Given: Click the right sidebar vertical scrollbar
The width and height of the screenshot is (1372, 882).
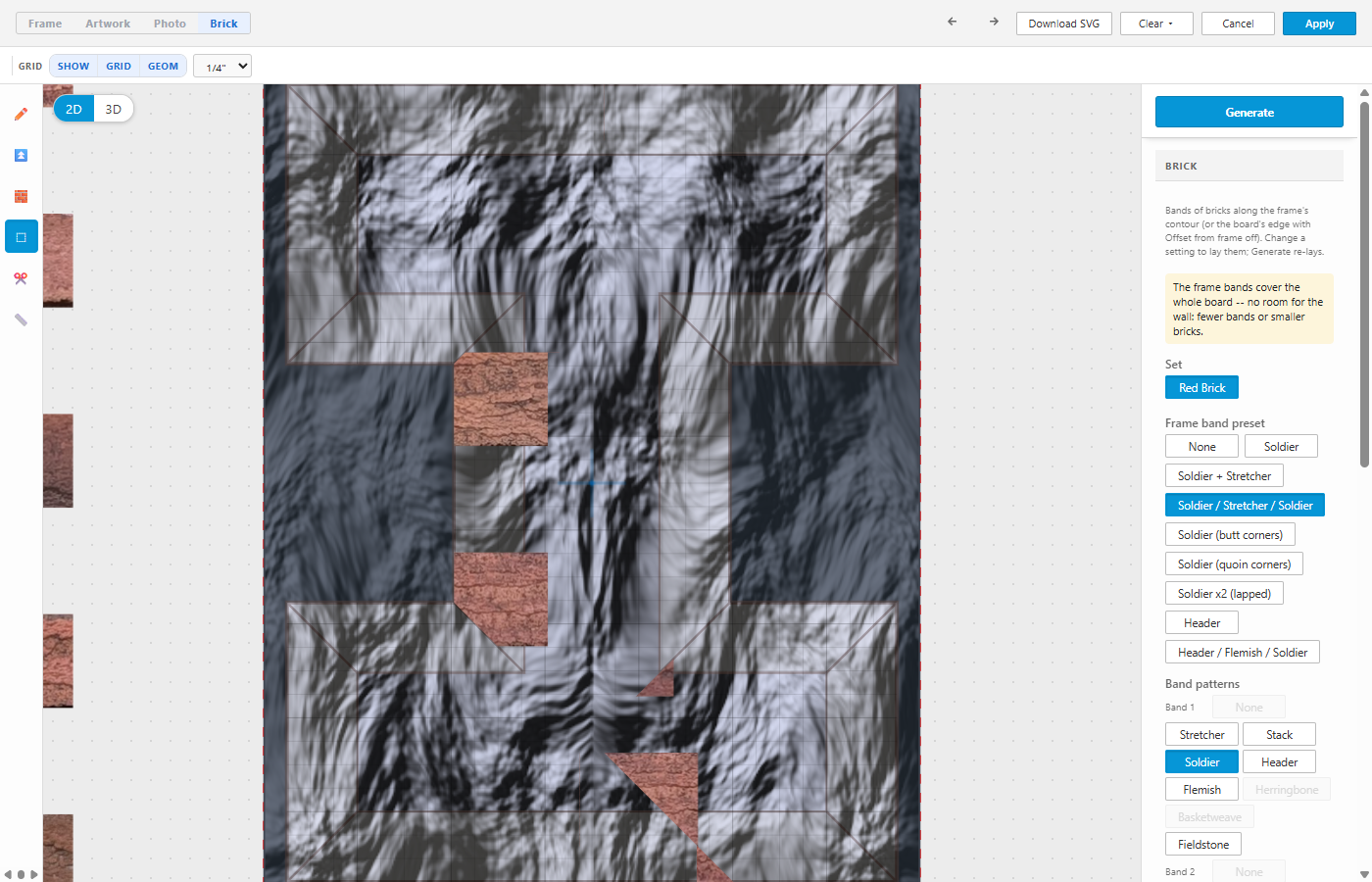Looking at the screenshot, I should [1364, 284].
